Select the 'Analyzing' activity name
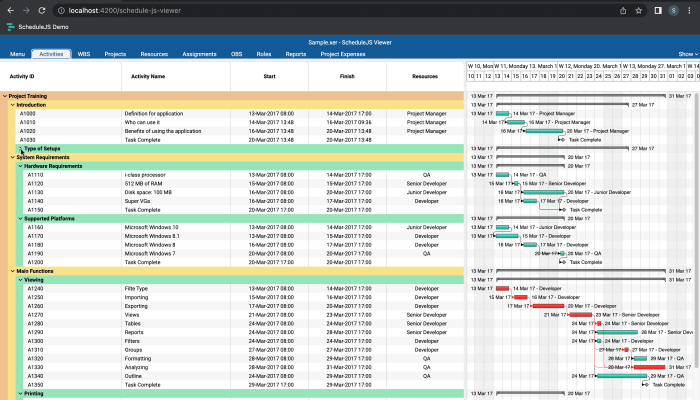The height and width of the screenshot is (400, 700). coord(136,367)
